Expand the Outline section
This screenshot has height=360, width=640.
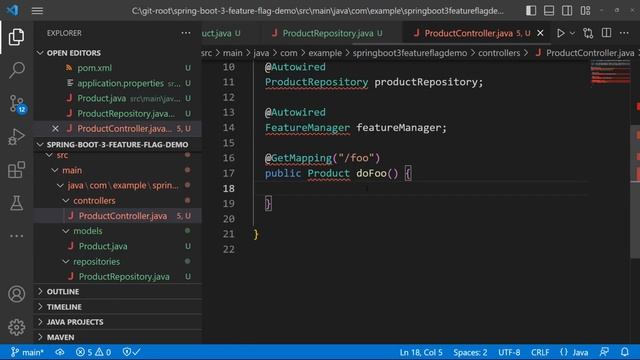coord(118,291)
